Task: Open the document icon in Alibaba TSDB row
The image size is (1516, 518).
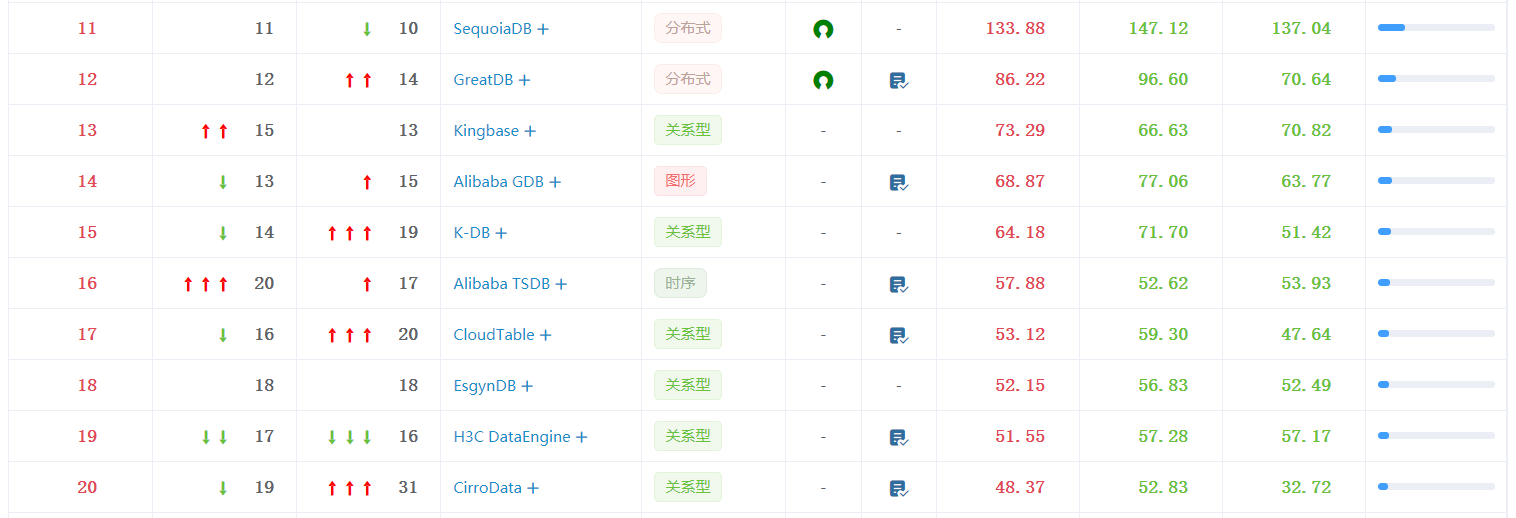Action: 898,284
